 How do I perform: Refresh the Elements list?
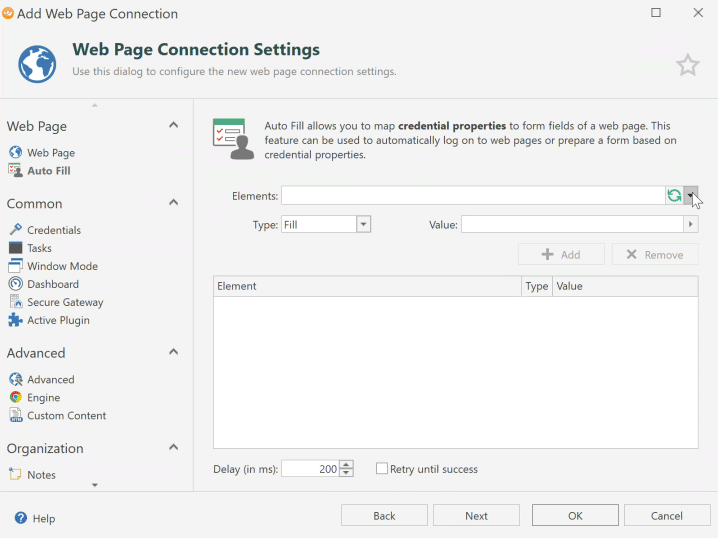pos(674,196)
